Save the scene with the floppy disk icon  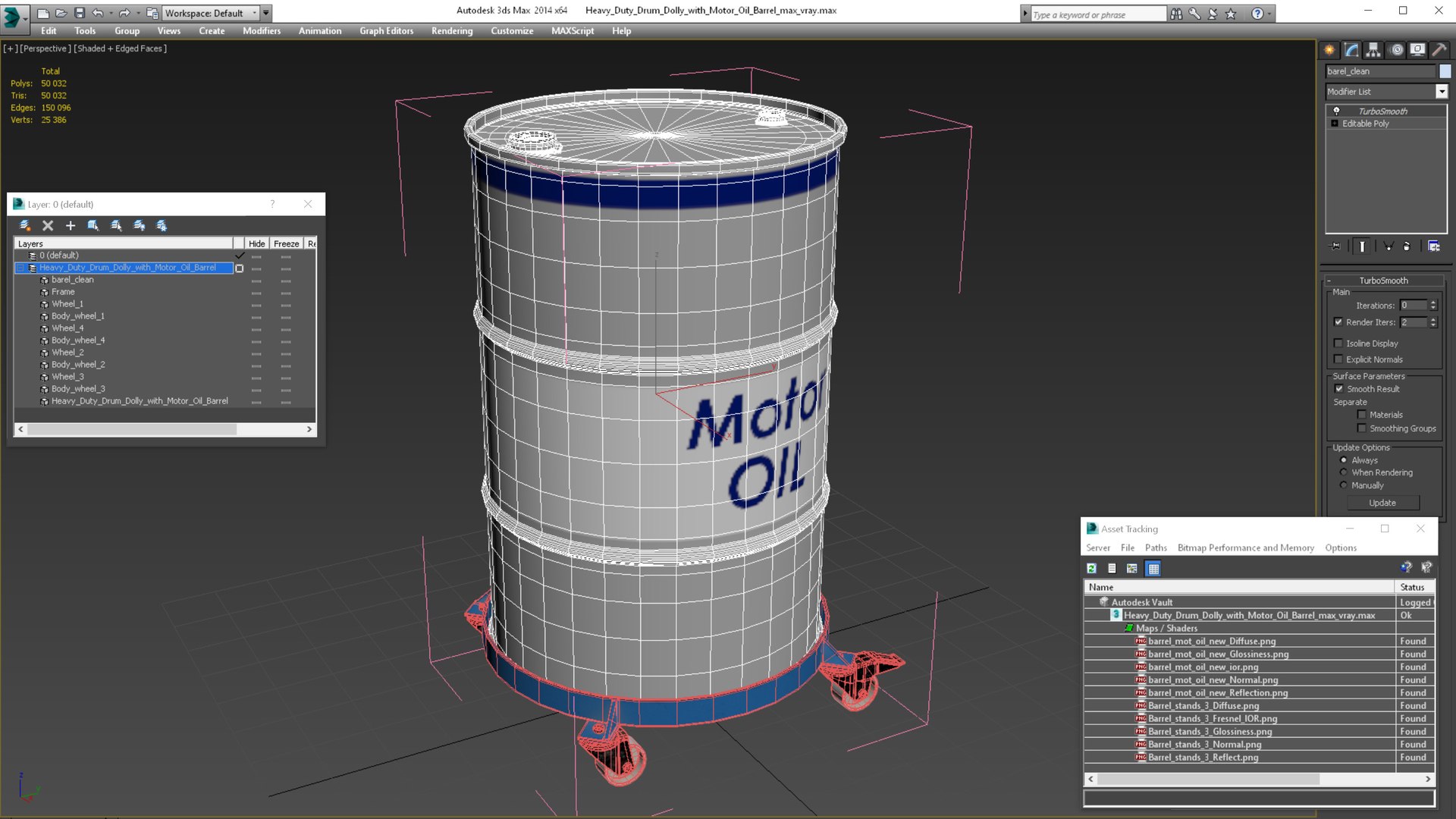pyautogui.click(x=79, y=13)
